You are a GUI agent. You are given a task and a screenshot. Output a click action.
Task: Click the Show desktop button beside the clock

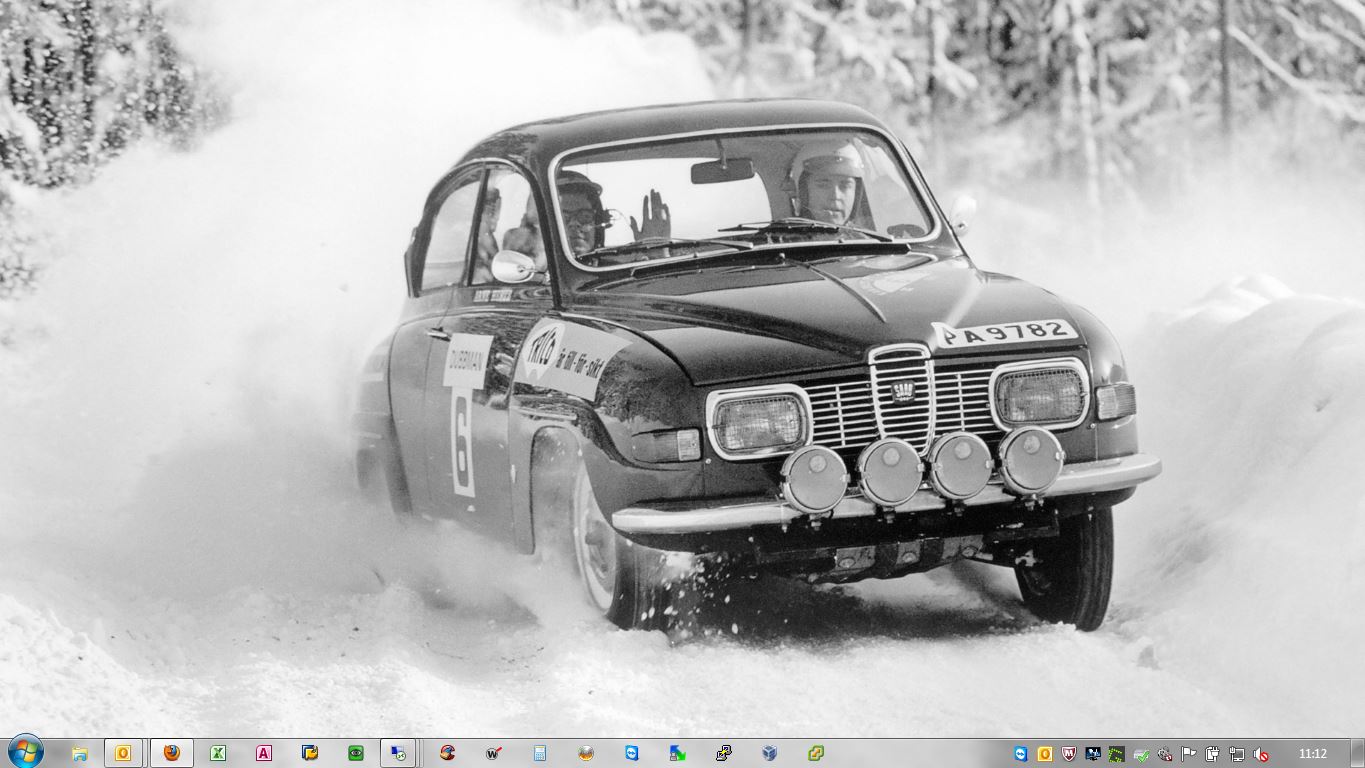1357,753
